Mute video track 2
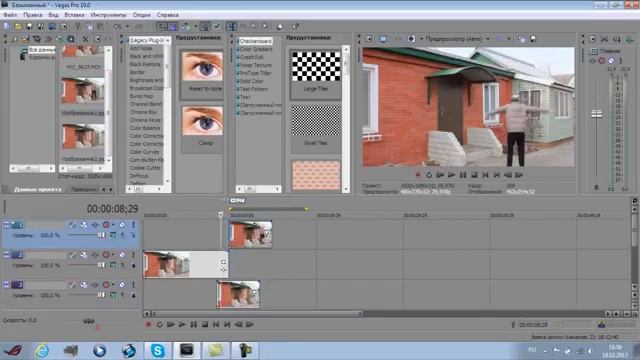 (x=122, y=255)
